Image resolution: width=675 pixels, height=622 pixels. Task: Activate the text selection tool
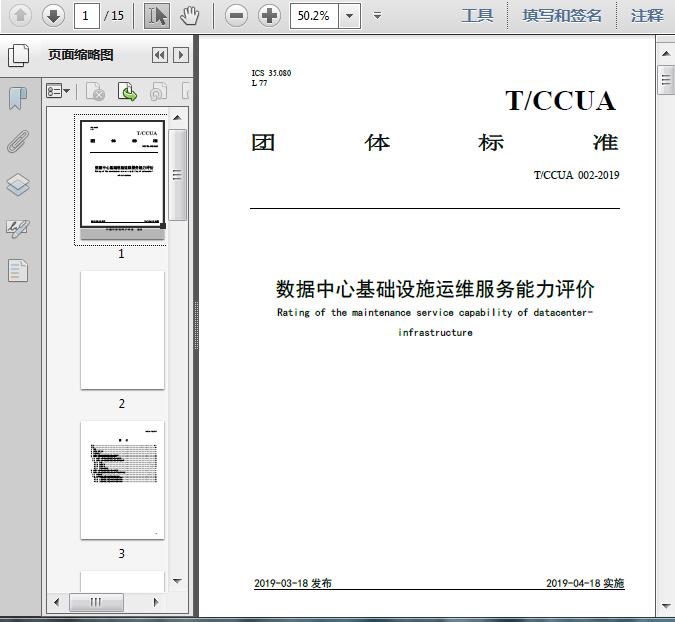[x=156, y=16]
